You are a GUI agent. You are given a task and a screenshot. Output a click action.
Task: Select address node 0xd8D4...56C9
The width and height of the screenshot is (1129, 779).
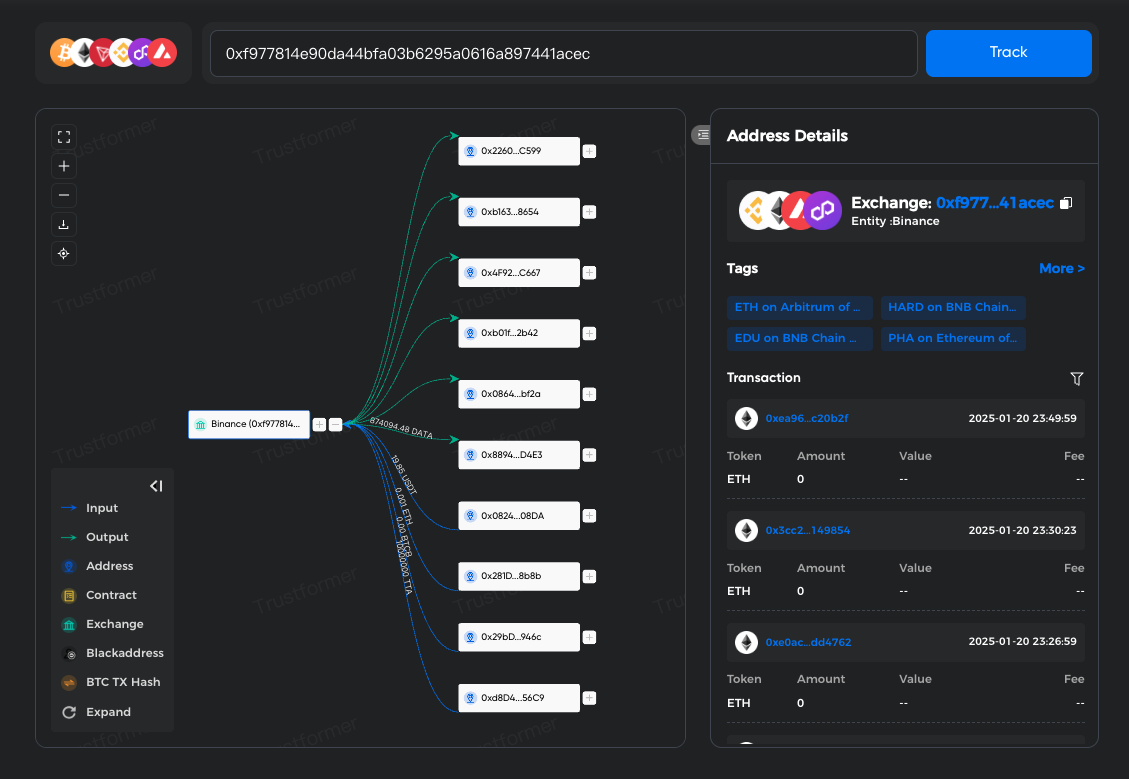pyautogui.click(x=519, y=698)
